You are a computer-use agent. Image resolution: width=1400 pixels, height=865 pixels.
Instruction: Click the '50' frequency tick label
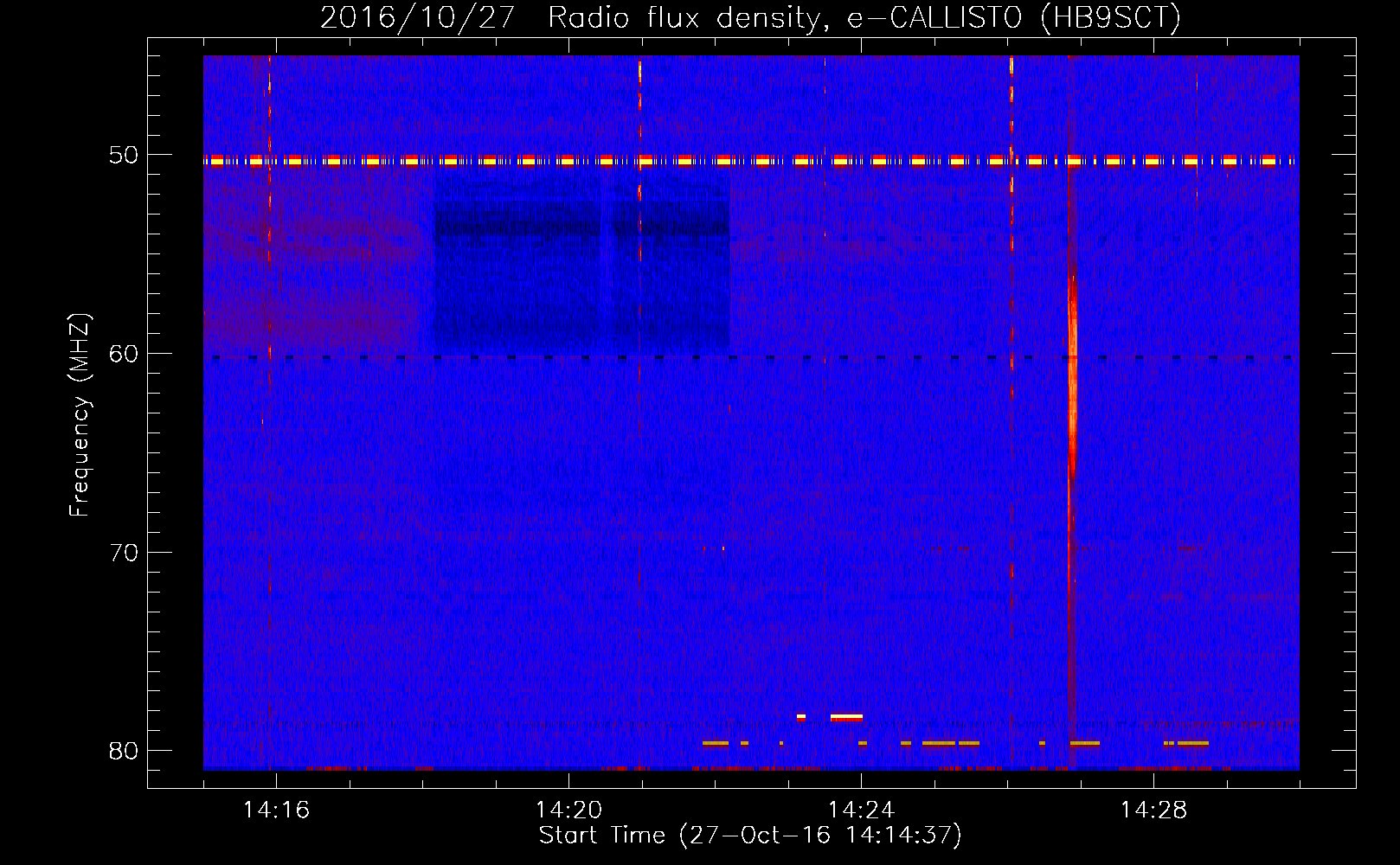(x=123, y=155)
